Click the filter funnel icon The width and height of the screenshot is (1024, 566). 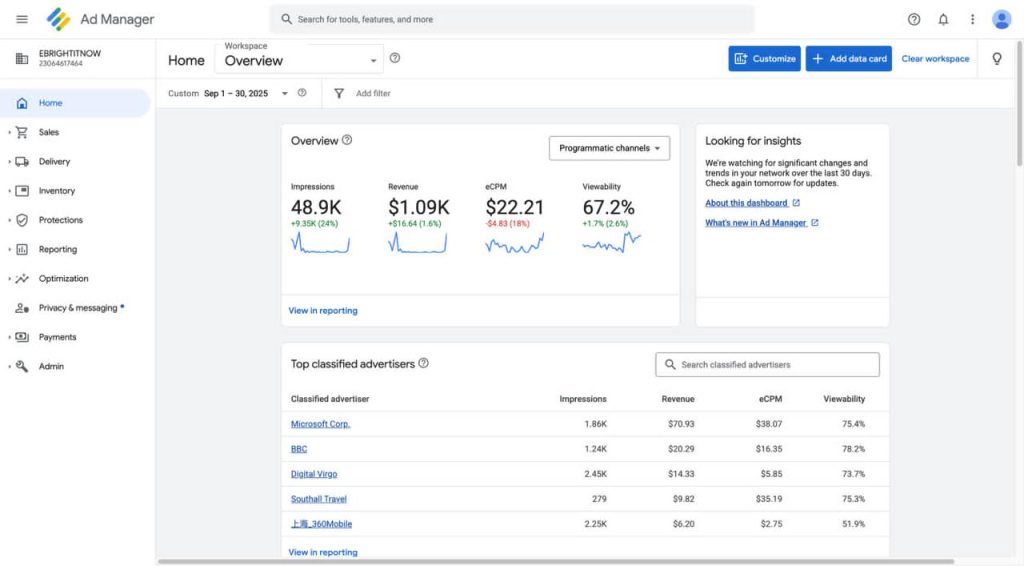point(339,93)
